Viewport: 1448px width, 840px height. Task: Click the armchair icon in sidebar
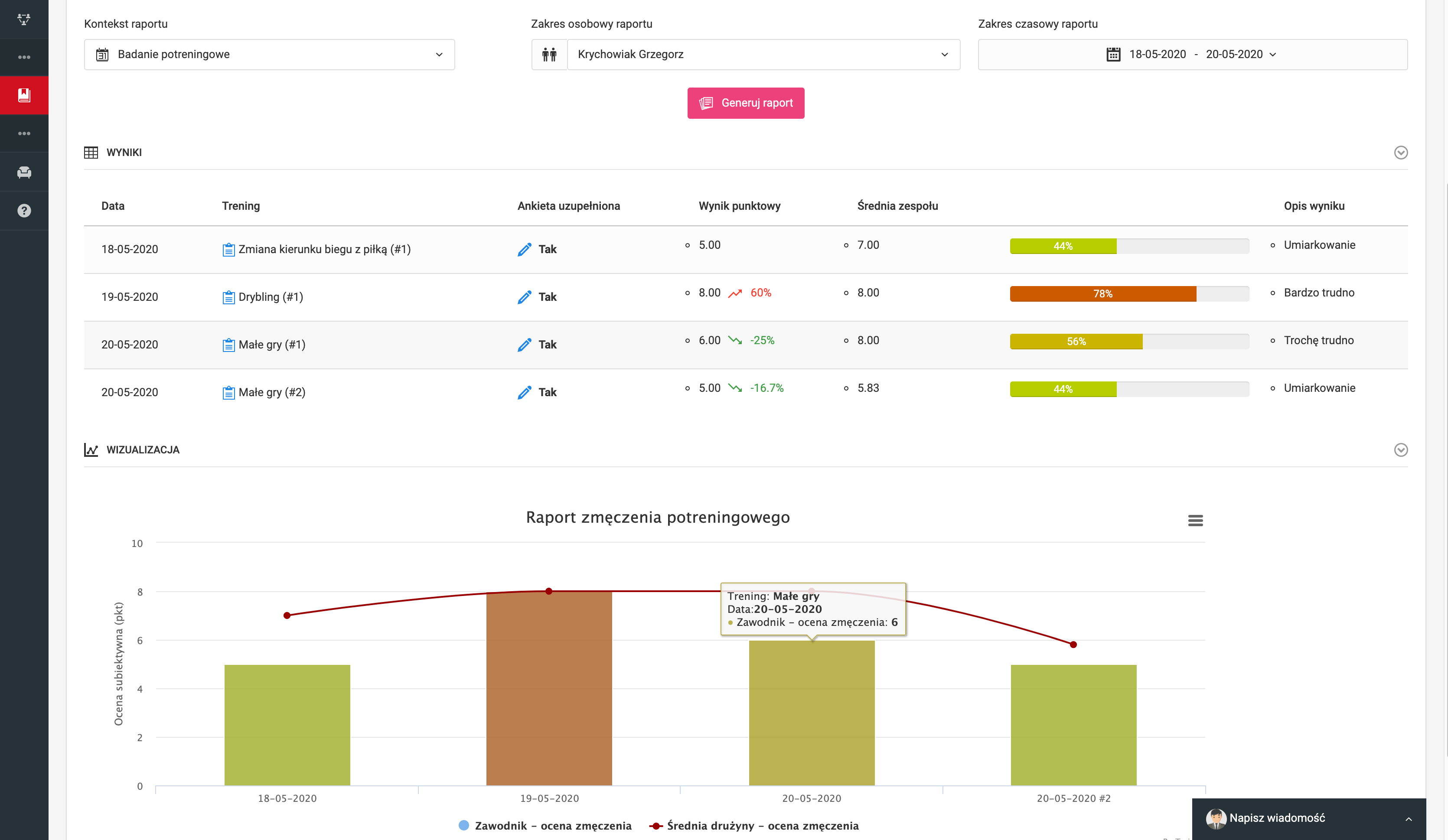pyautogui.click(x=24, y=173)
